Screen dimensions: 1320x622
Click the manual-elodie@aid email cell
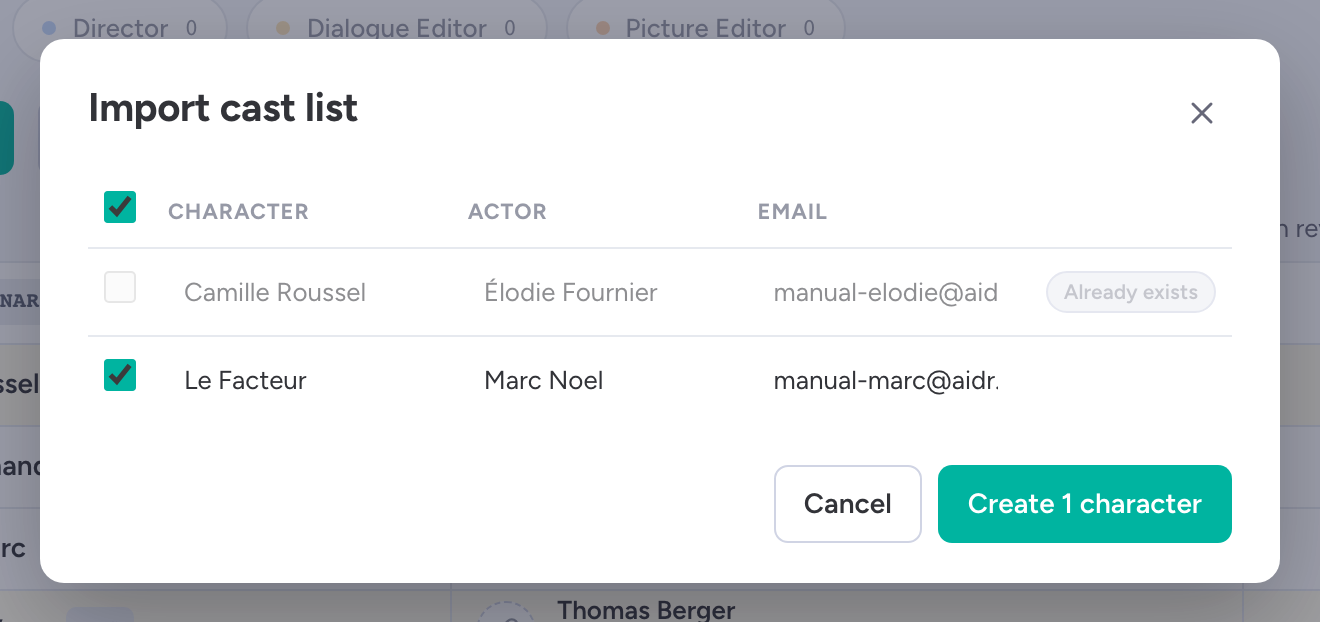(886, 293)
